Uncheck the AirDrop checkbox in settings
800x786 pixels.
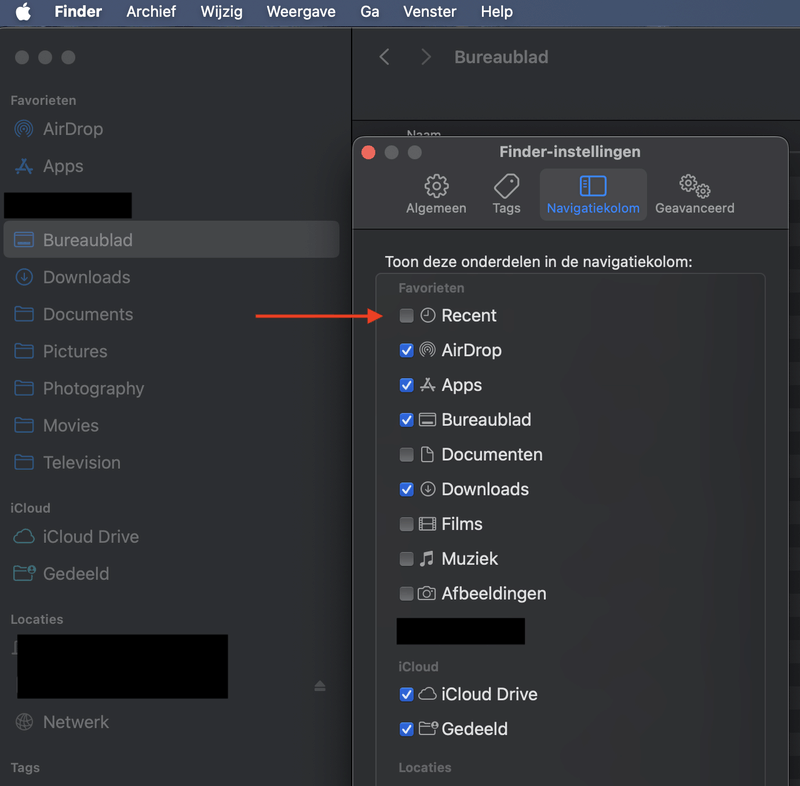click(407, 350)
